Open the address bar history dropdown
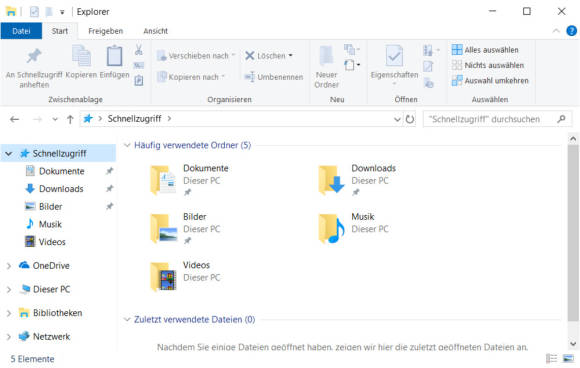This screenshot has width=580, height=368. [x=397, y=119]
